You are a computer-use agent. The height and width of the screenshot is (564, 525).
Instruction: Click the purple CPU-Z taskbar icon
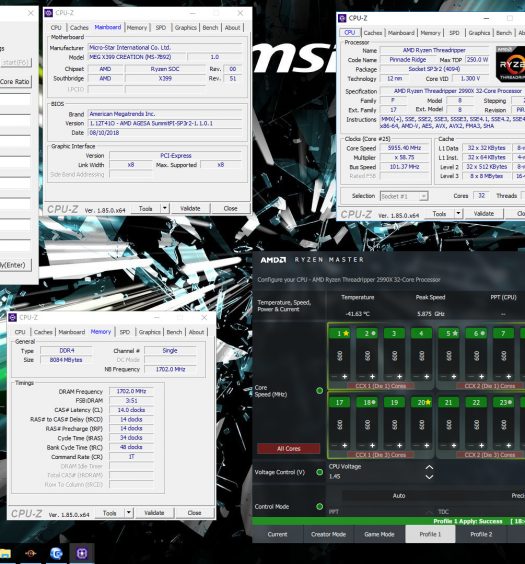(x=82, y=553)
